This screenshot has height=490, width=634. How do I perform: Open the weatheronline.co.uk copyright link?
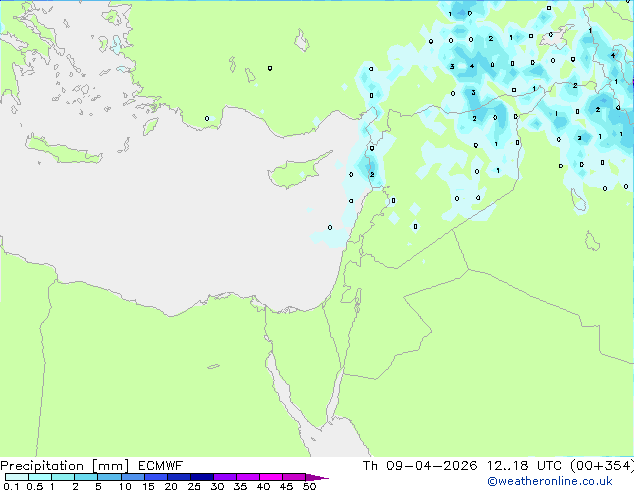[550, 481]
